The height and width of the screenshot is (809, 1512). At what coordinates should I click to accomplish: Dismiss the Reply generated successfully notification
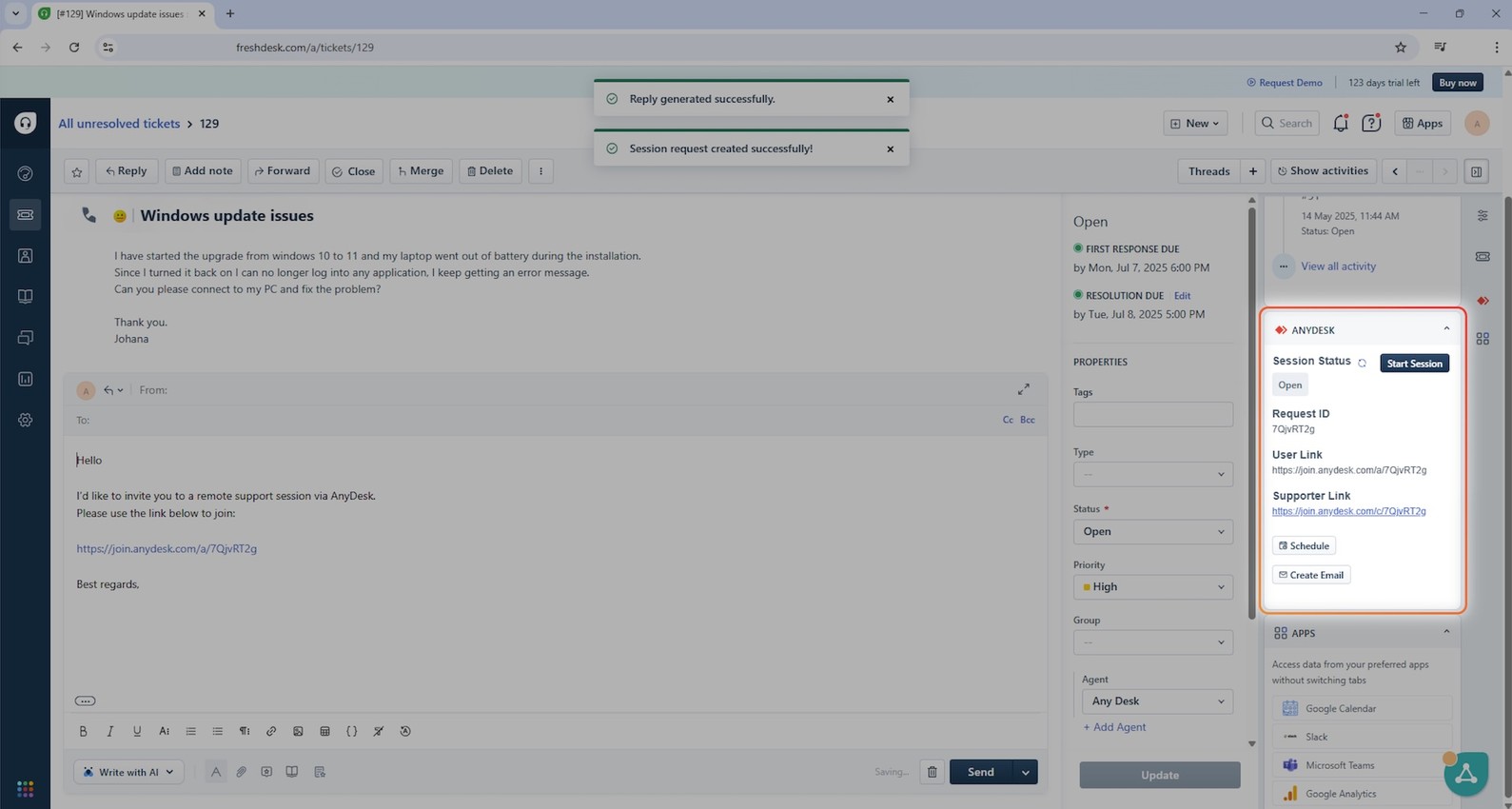coord(891,99)
